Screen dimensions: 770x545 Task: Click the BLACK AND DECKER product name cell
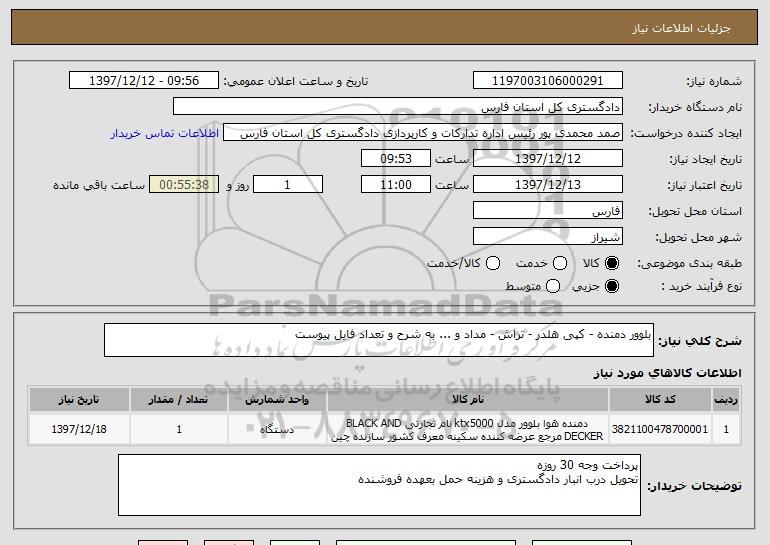coord(468,429)
